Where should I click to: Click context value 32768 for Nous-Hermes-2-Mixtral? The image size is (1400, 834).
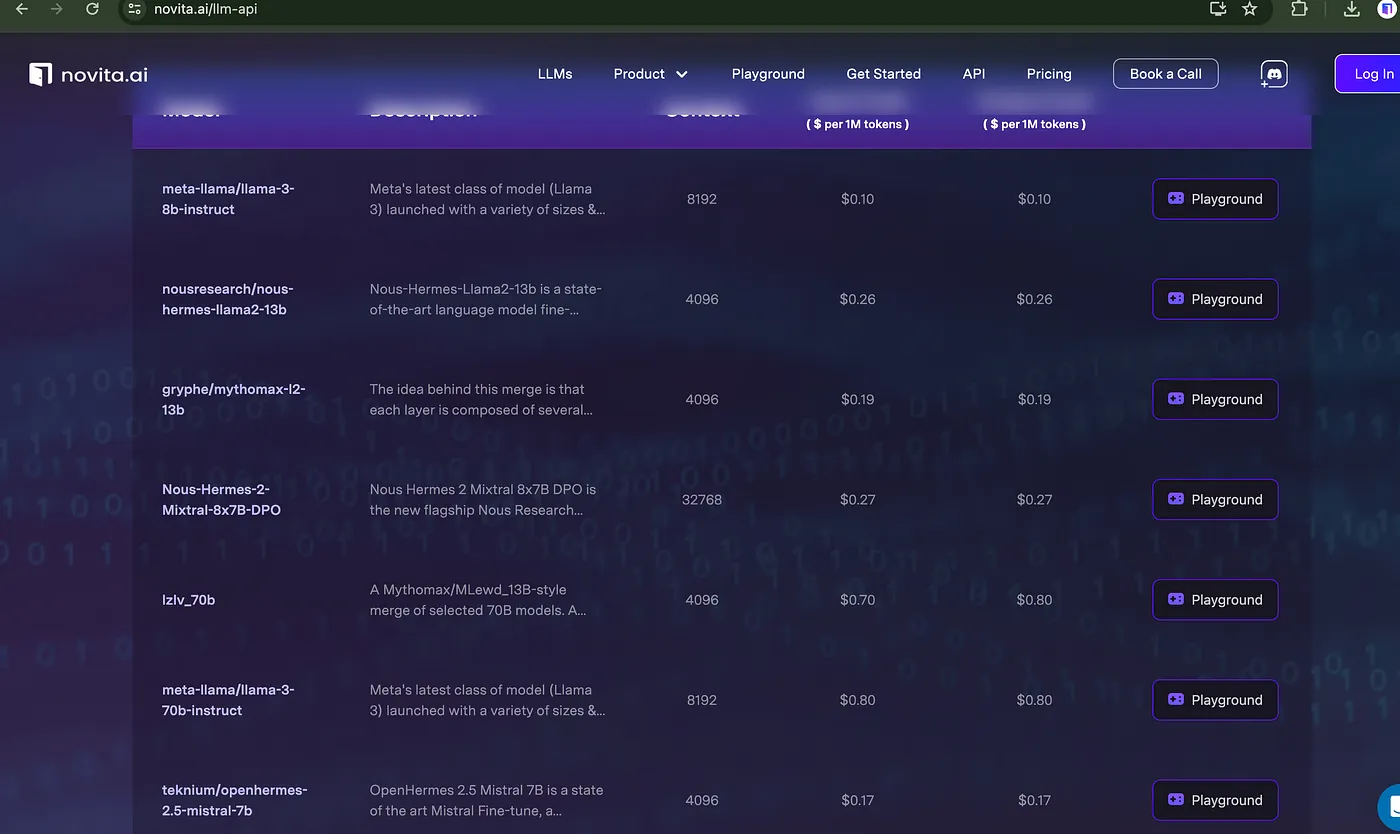click(x=702, y=500)
